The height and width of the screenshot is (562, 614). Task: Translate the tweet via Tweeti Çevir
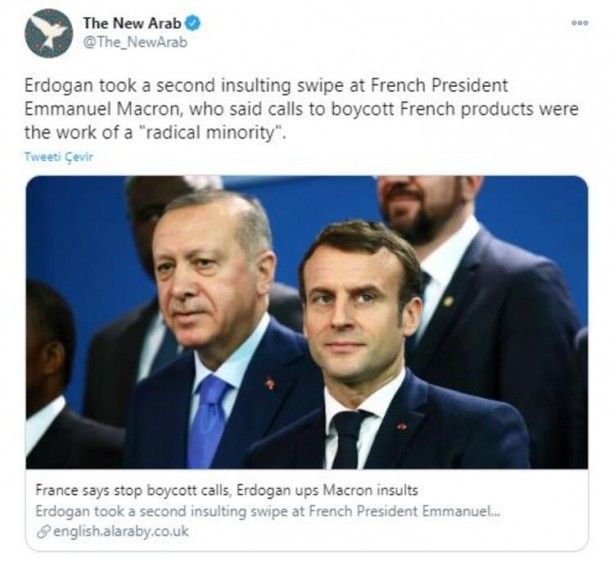point(59,157)
